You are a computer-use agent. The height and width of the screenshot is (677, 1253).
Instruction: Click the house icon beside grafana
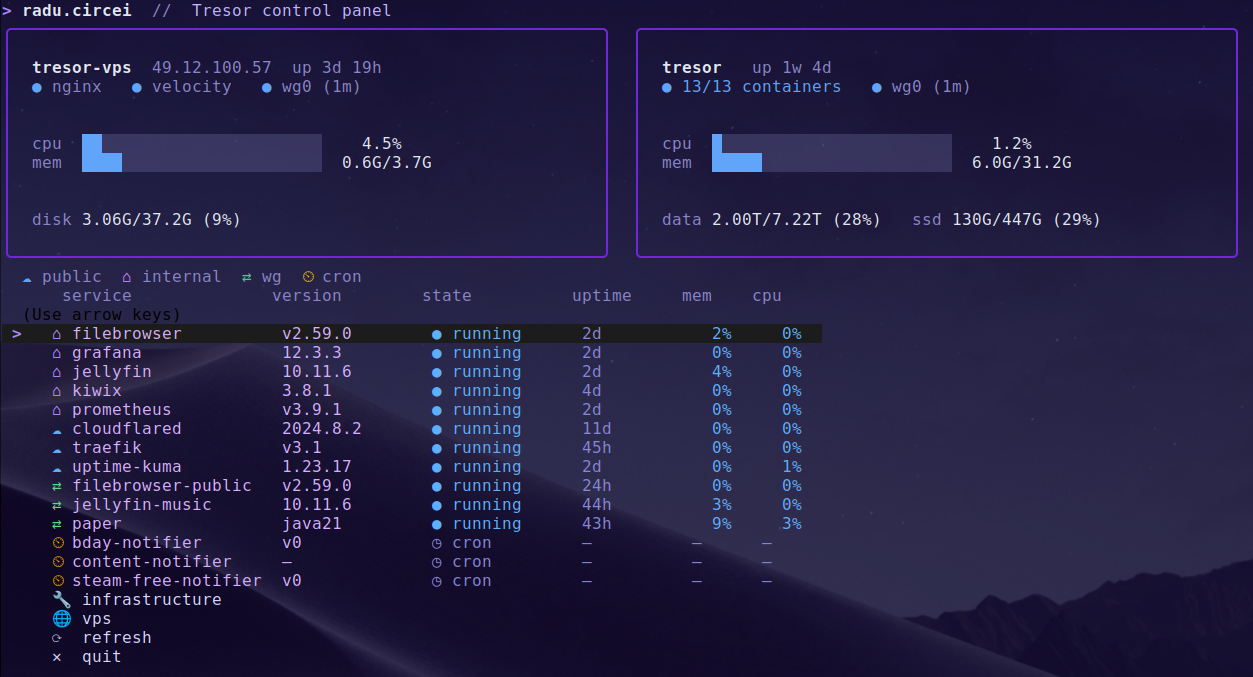[56, 352]
